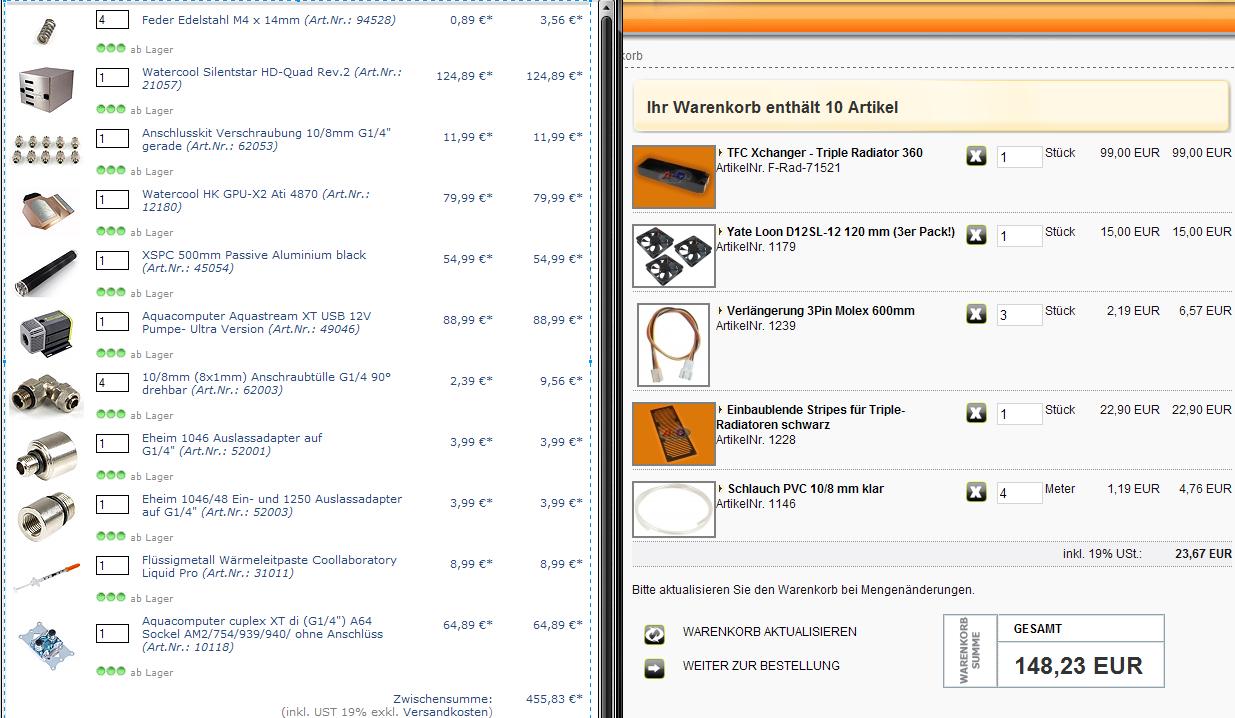The width and height of the screenshot is (1235, 718).
Task: Click quantity field for Eheim 1046/48 adapter
Action: (x=113, y=504)
